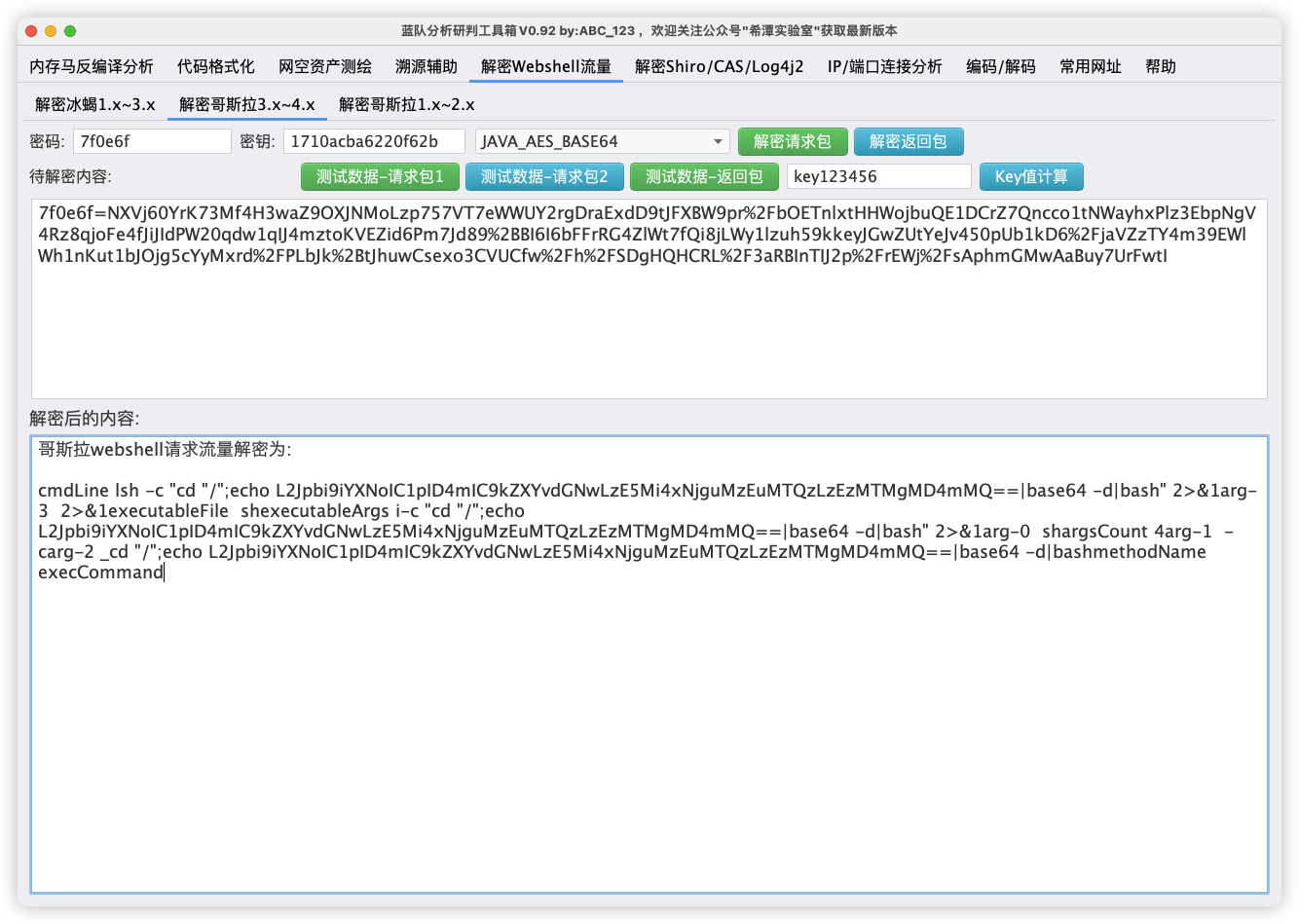Click the 待解密内容 label
The width and height of the screenshot is (1299, 924).
(70, 176)
